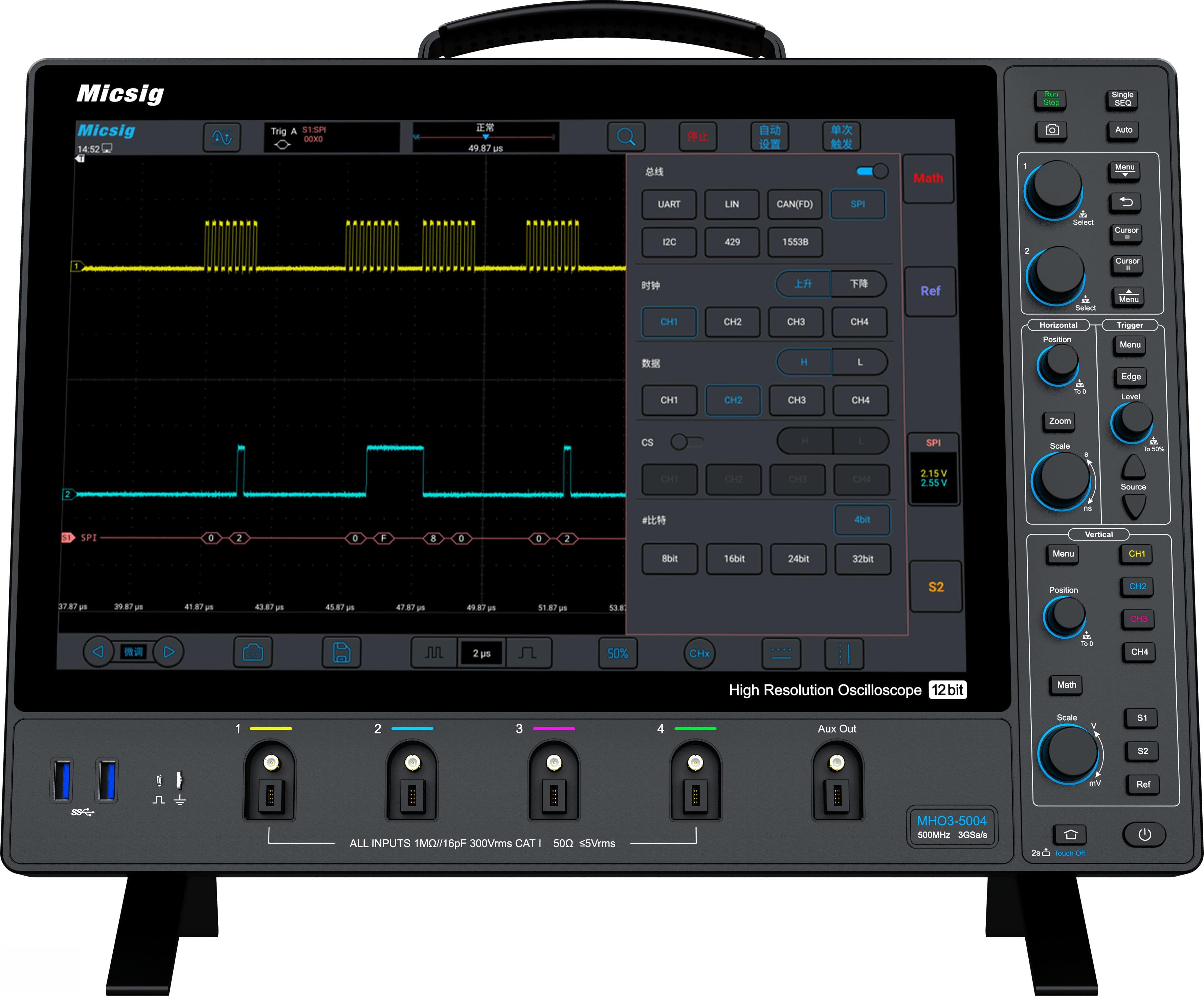Tap the CHx channel select circle
This screenshot has height=996, width=1204.
tap(699, 653)
